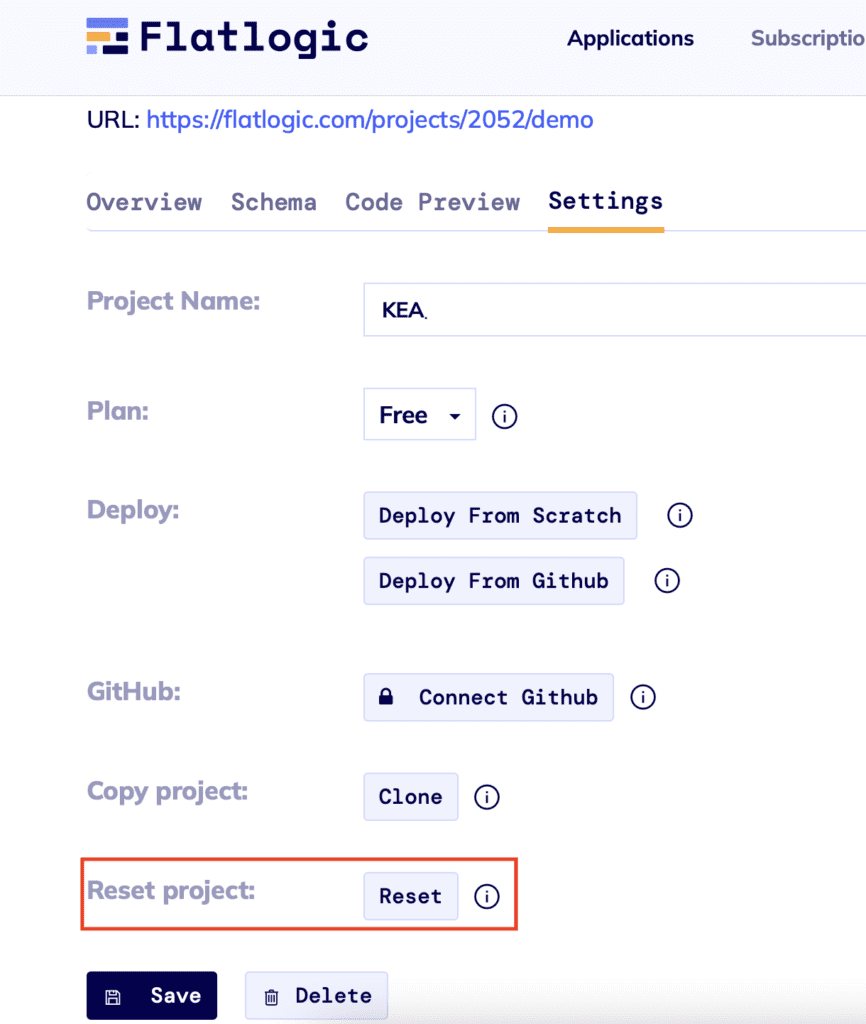Click info icon beside Deploy From Github

(667, 581)
